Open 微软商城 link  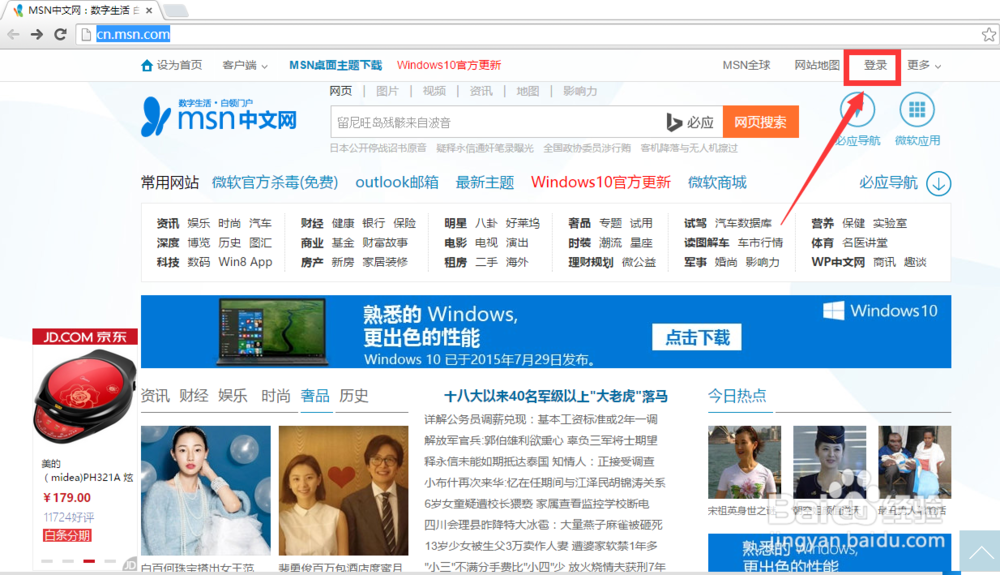[x=717, y=182]
